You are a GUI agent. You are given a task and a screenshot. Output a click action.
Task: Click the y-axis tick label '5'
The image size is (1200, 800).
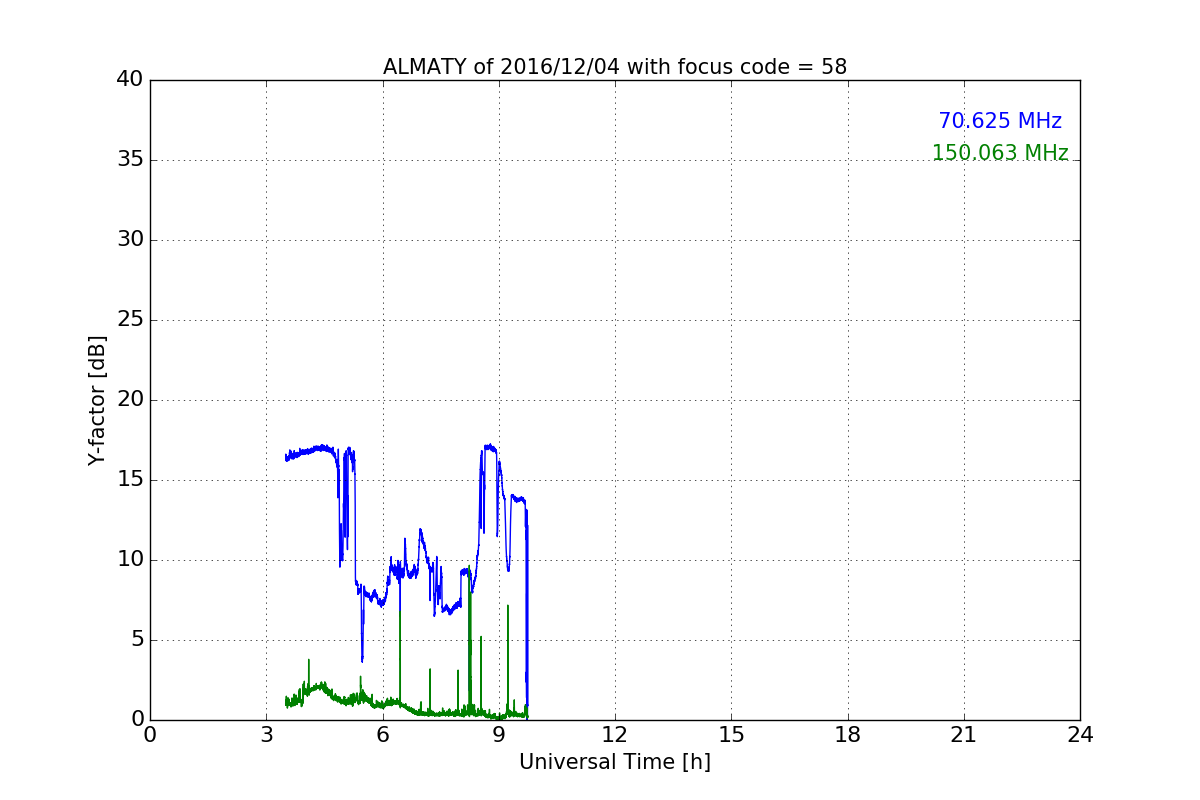[137, 640]
